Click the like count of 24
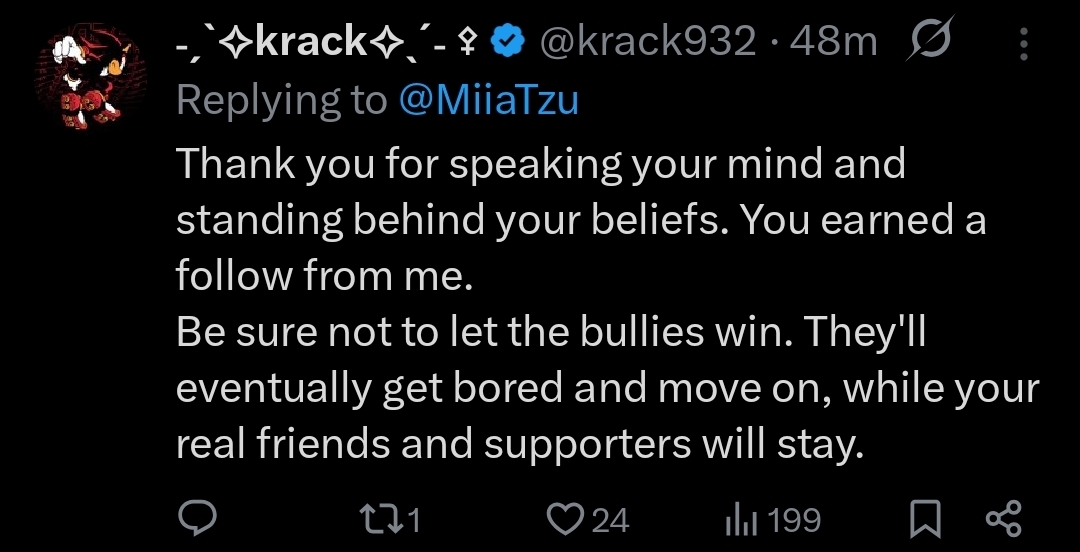The image size is (1080, 552). point(610,520)
